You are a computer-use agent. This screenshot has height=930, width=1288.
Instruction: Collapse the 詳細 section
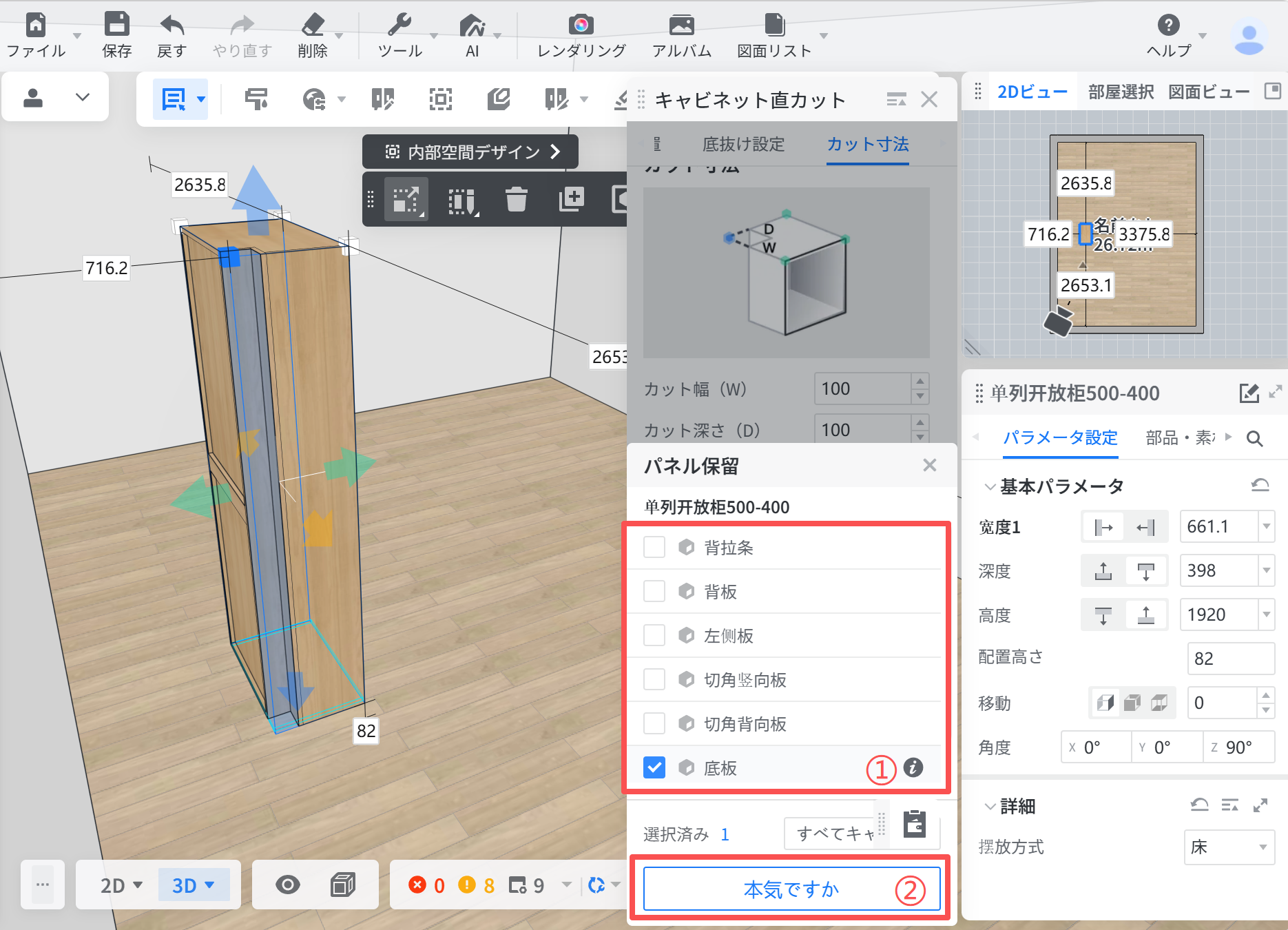click(990, 806)
